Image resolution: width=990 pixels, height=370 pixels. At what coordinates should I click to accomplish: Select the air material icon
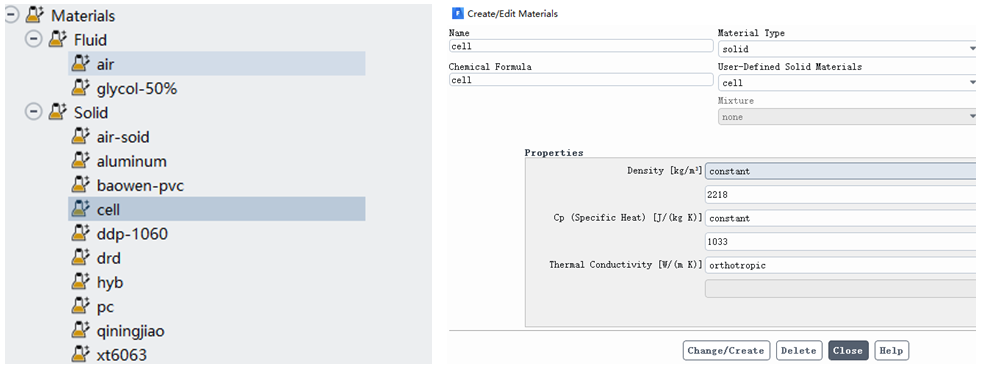[81, 64]
